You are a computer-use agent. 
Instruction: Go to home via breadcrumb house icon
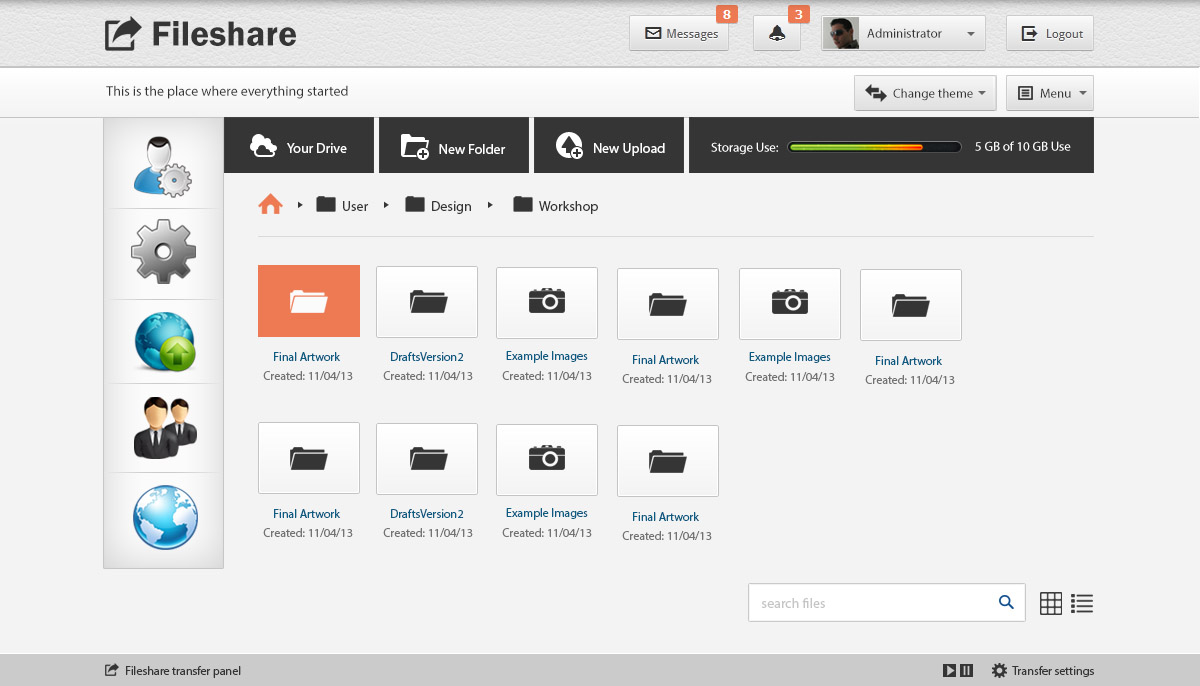(x=270, y=205)
